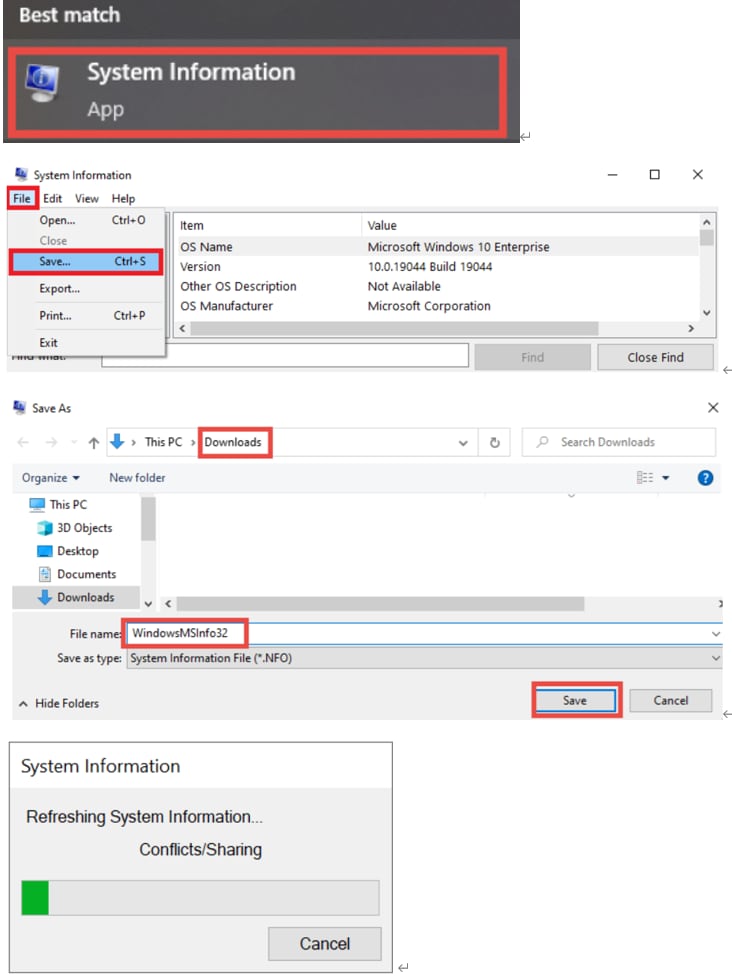Viewport: 732px width, 976px height.
Task: Open the Help menu
Action: pyautogui.click(x=123, y=199)
